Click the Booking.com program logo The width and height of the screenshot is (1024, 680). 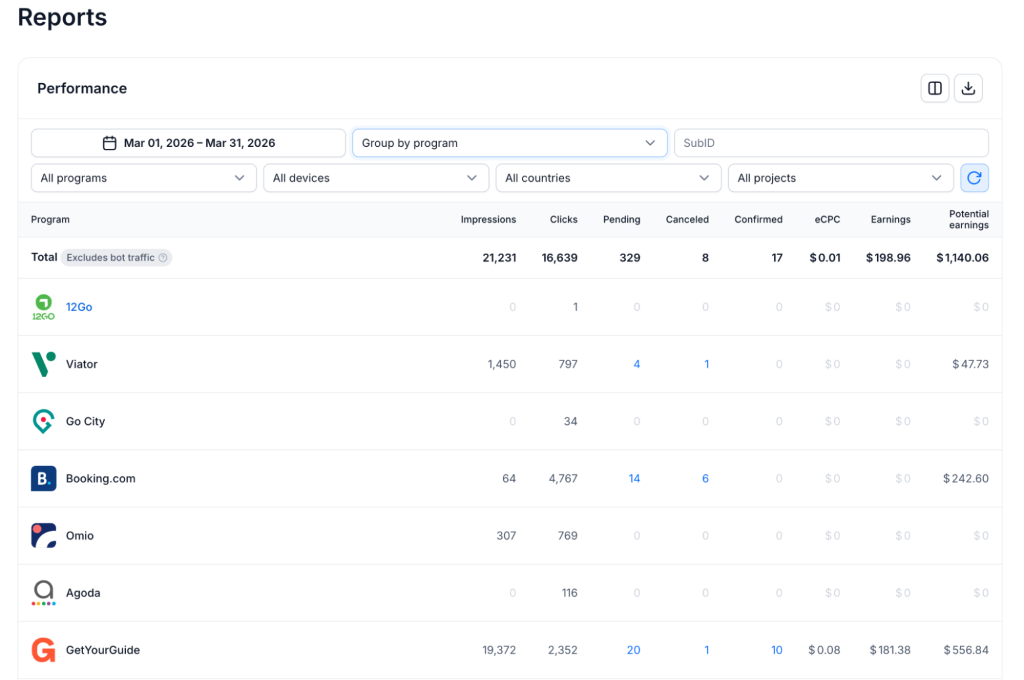(44, 478)
